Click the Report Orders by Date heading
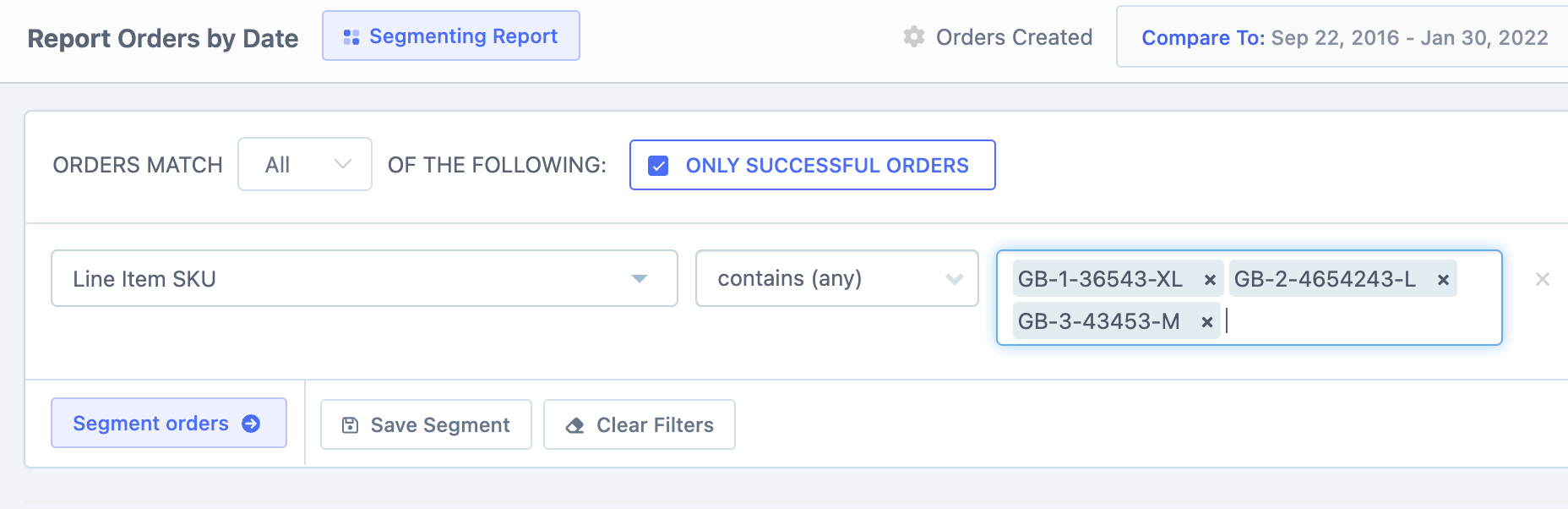Viewport: 1568px width, 509px height. (x=162, y=38)
